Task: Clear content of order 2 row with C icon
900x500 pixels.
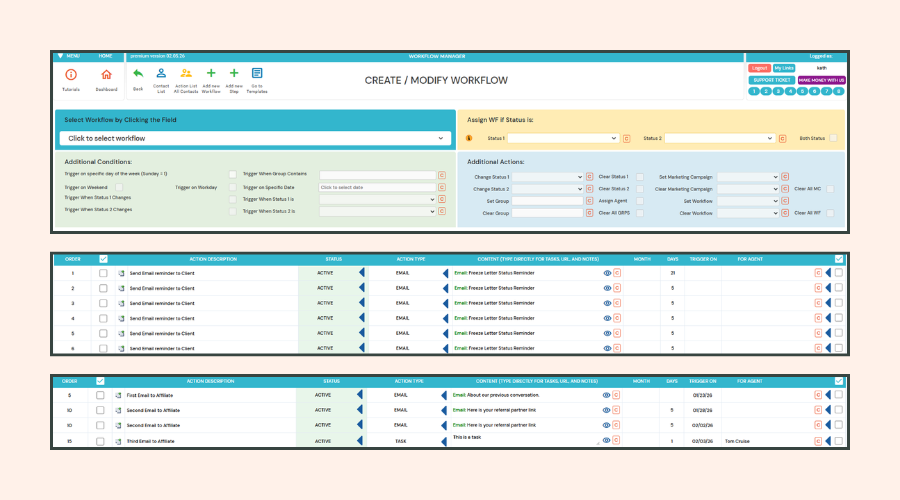Action: [x=617, y=288]
